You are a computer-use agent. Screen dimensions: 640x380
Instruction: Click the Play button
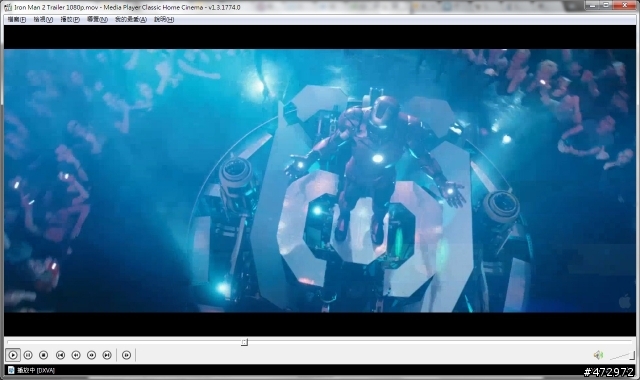(13, 355)
